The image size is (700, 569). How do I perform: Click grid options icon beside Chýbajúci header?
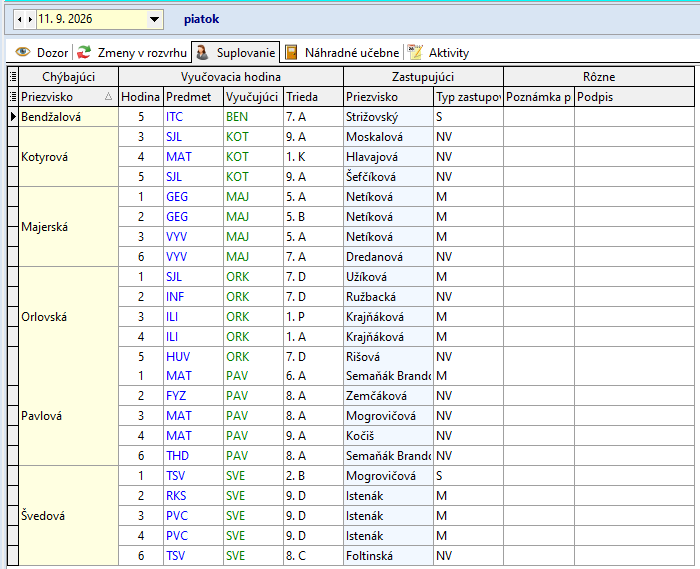[x=13, y=77]
